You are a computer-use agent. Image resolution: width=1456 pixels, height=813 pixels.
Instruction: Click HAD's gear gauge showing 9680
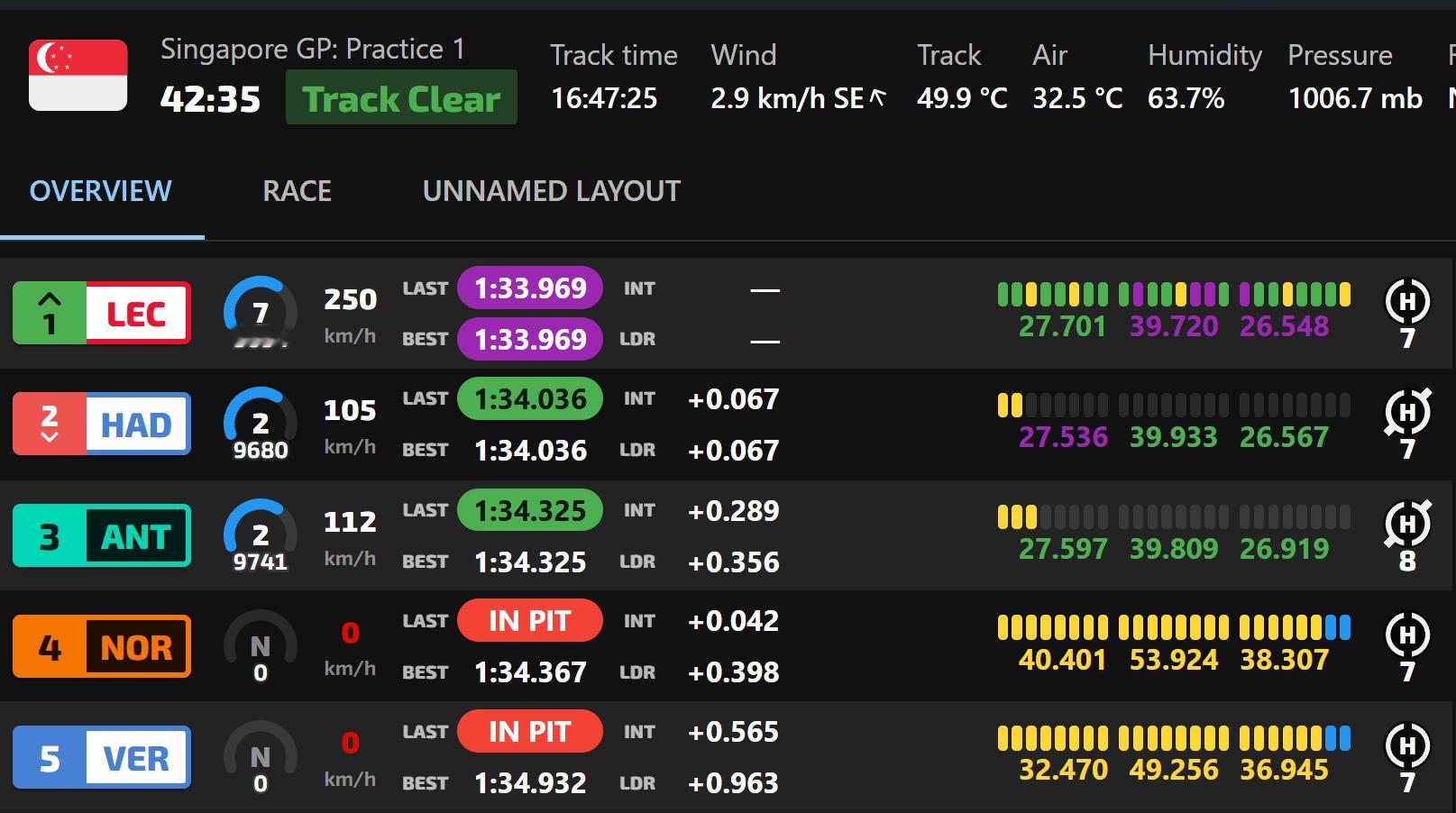(261, 424)
